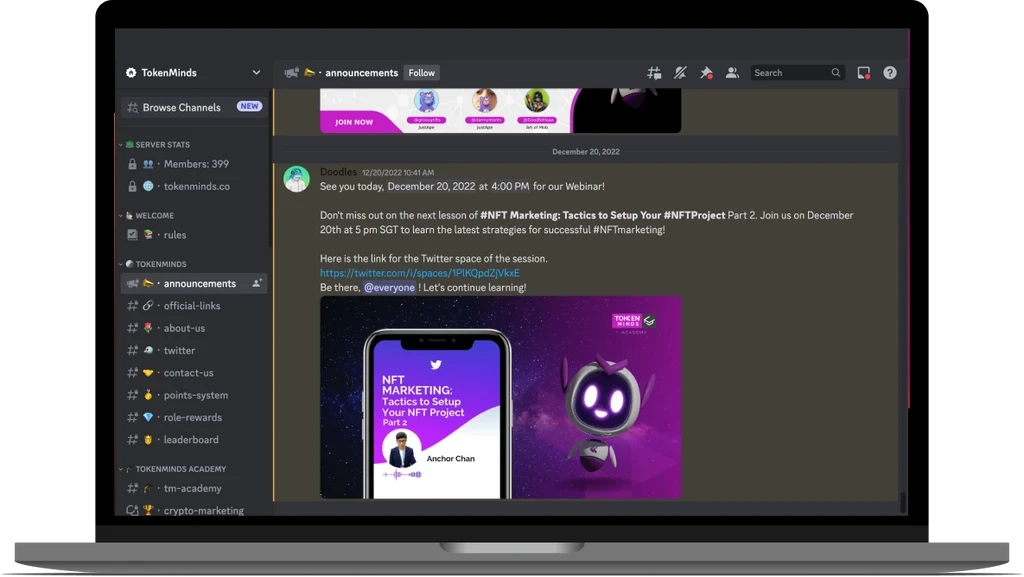Select the announcements channel

(194, 283)
